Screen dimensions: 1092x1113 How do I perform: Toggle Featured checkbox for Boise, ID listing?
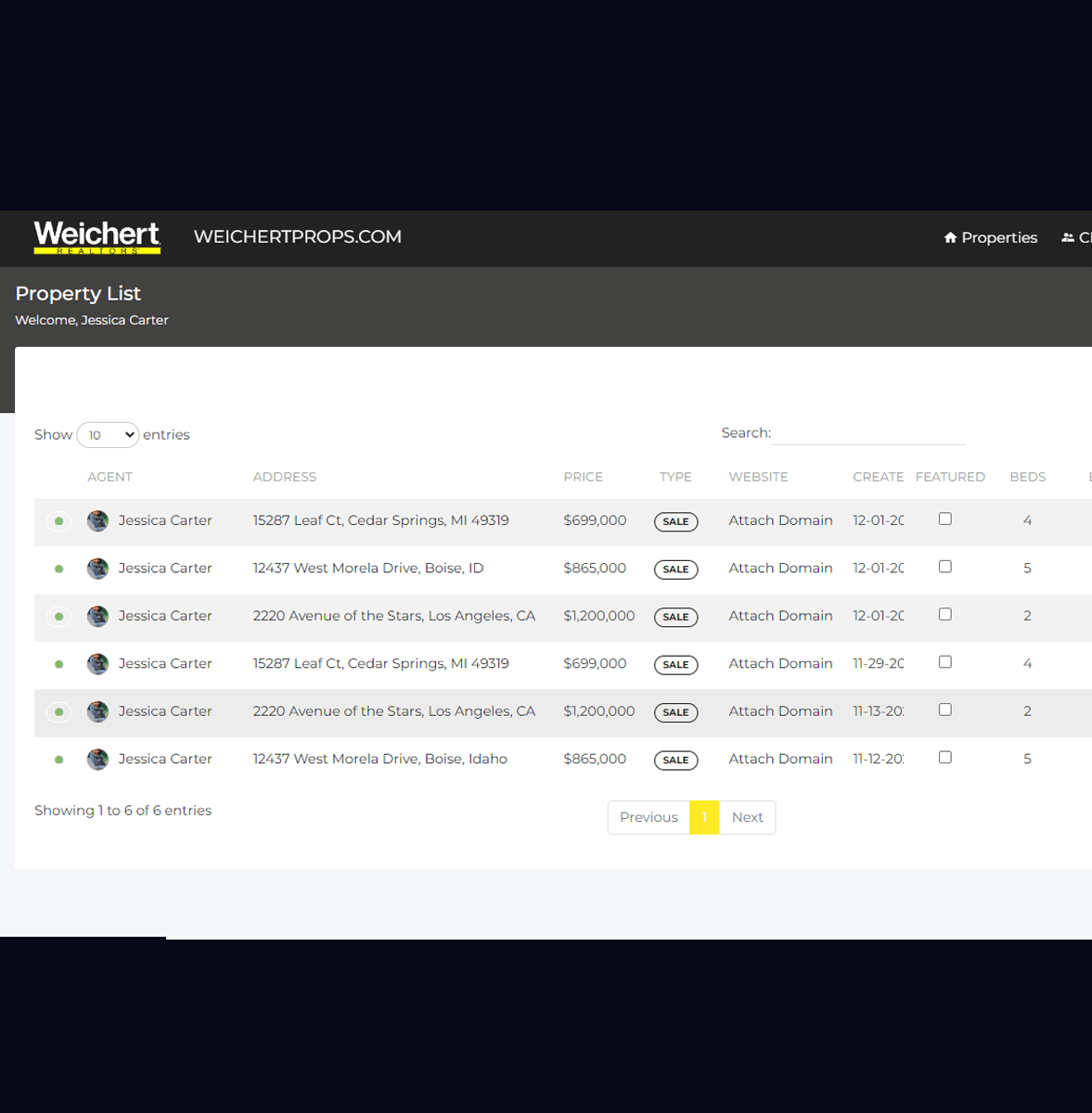pos(944,567)
